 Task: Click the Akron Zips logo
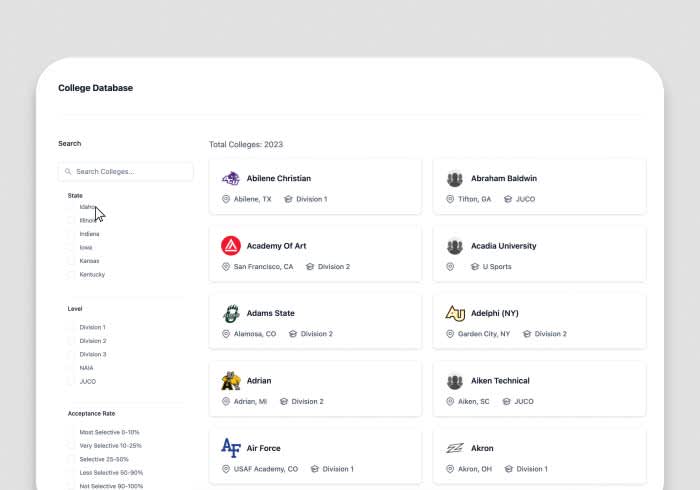[455, 448]
